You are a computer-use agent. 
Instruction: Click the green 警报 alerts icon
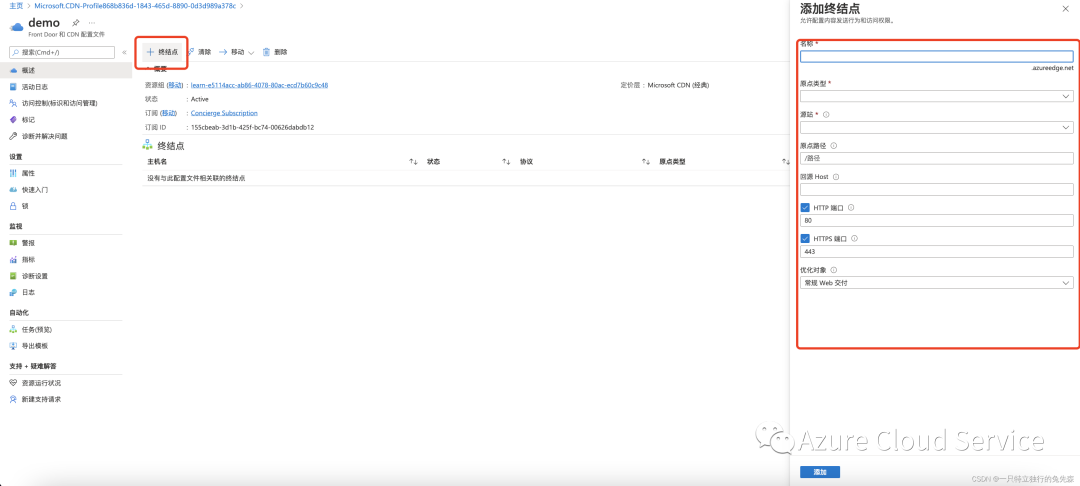[14, 243]
